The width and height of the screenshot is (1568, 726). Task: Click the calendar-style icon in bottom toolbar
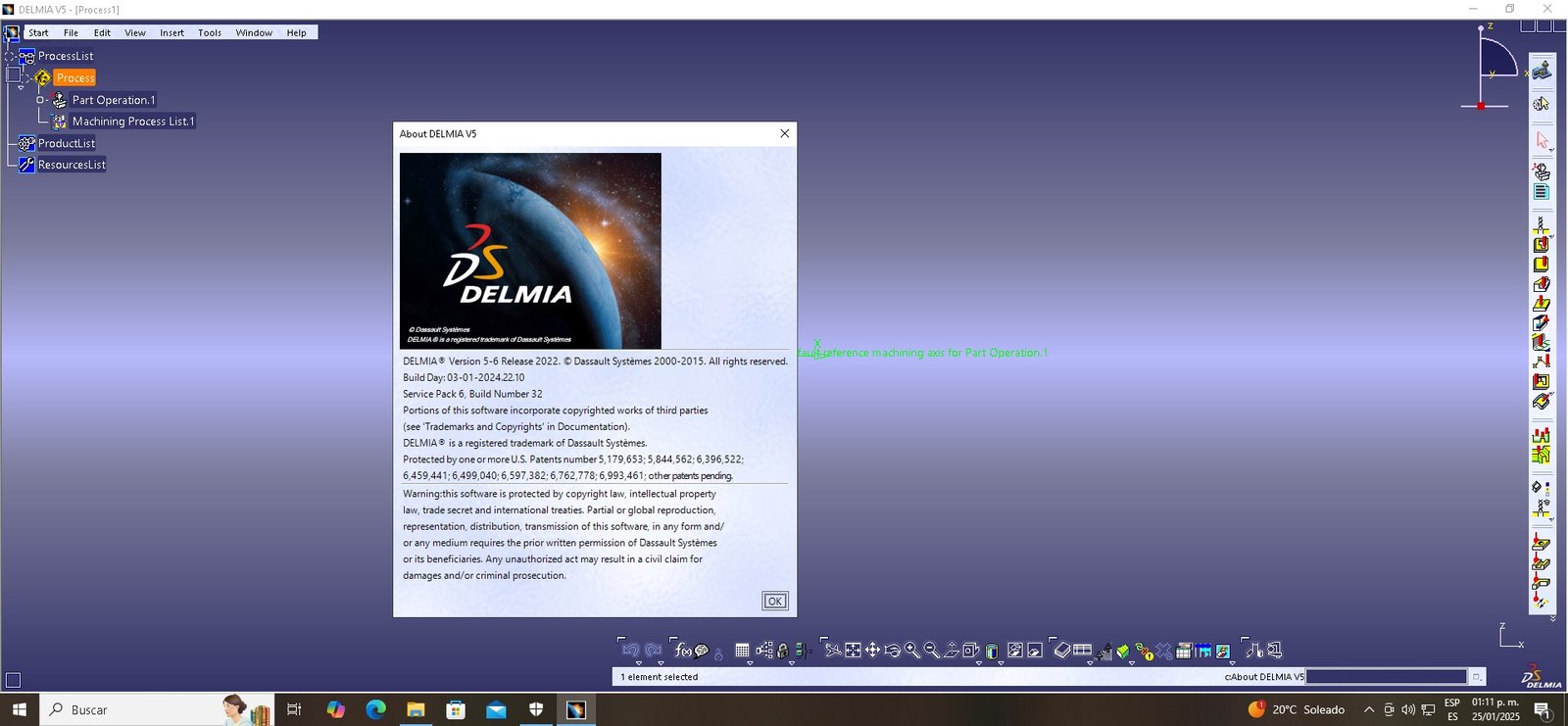coord(1183,650)
